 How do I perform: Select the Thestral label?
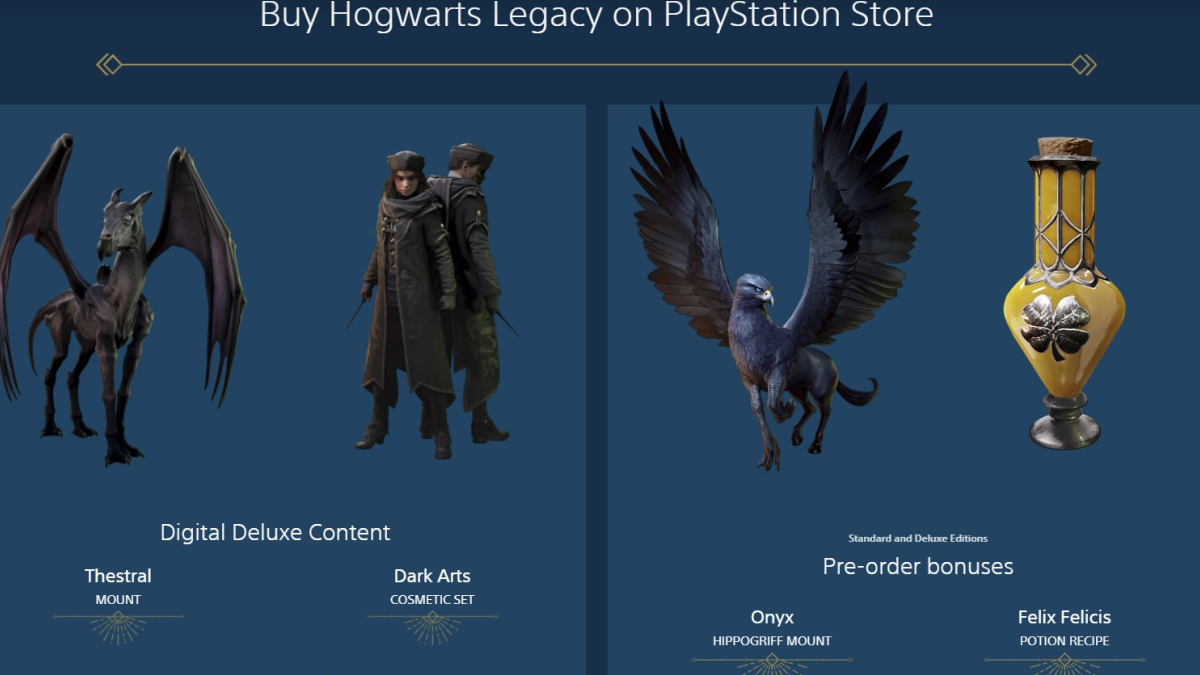pyautogui.click(x=118, y=576)
